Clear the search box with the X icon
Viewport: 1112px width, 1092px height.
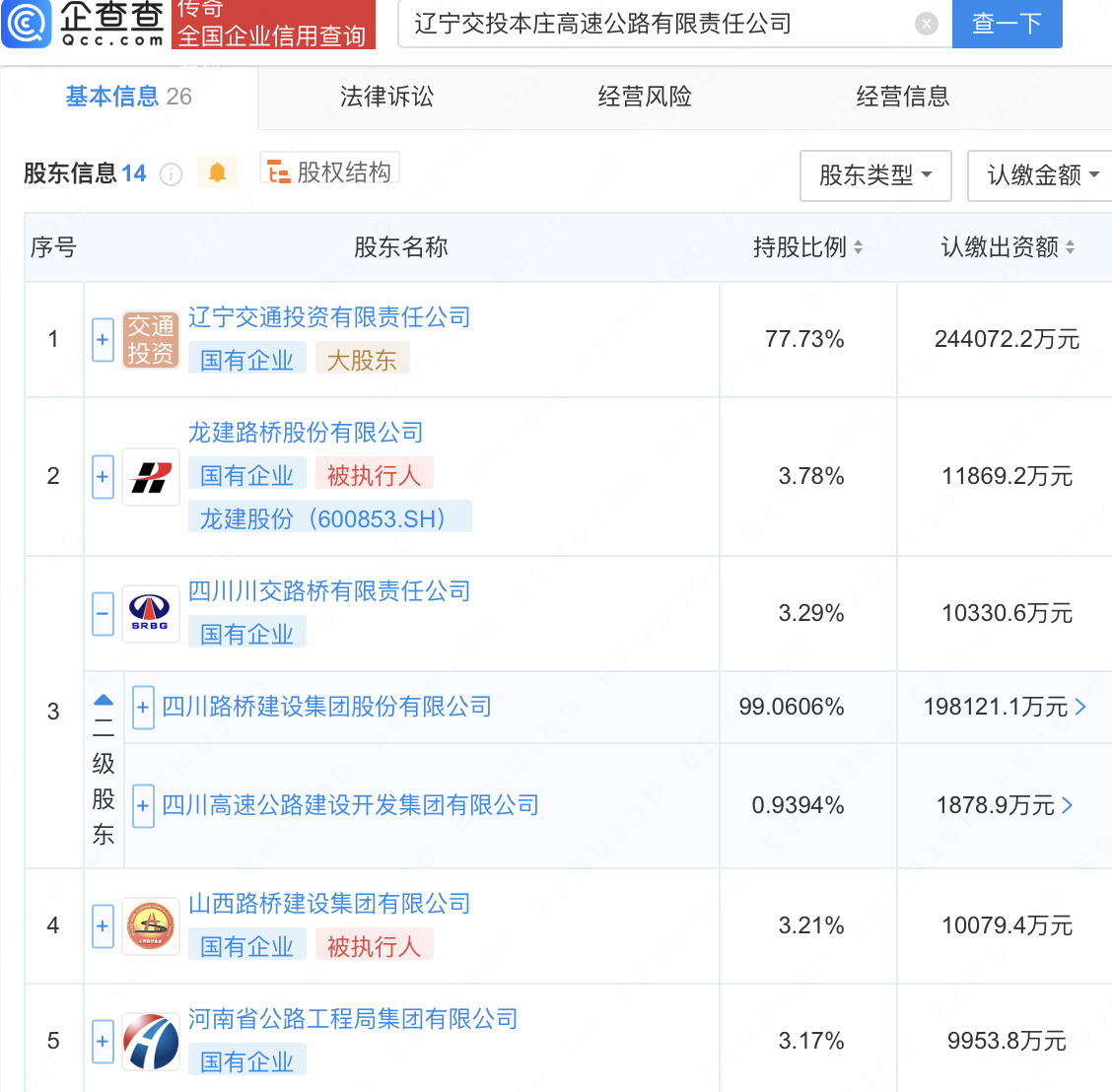click(x=927, y=24)
